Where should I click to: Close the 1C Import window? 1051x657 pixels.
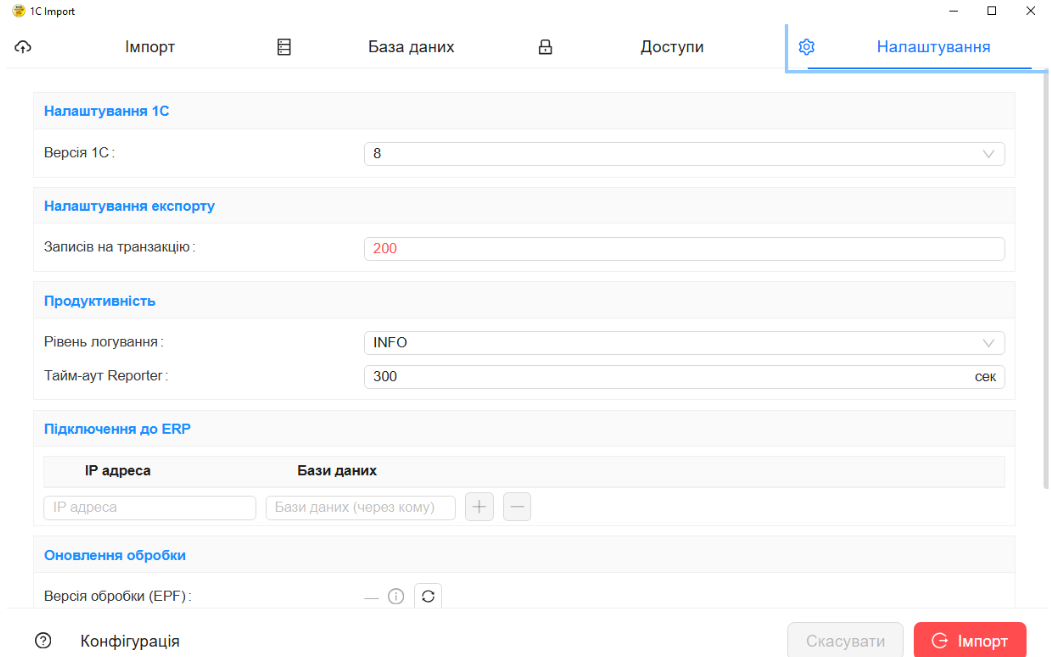[x=1030, y=11]
